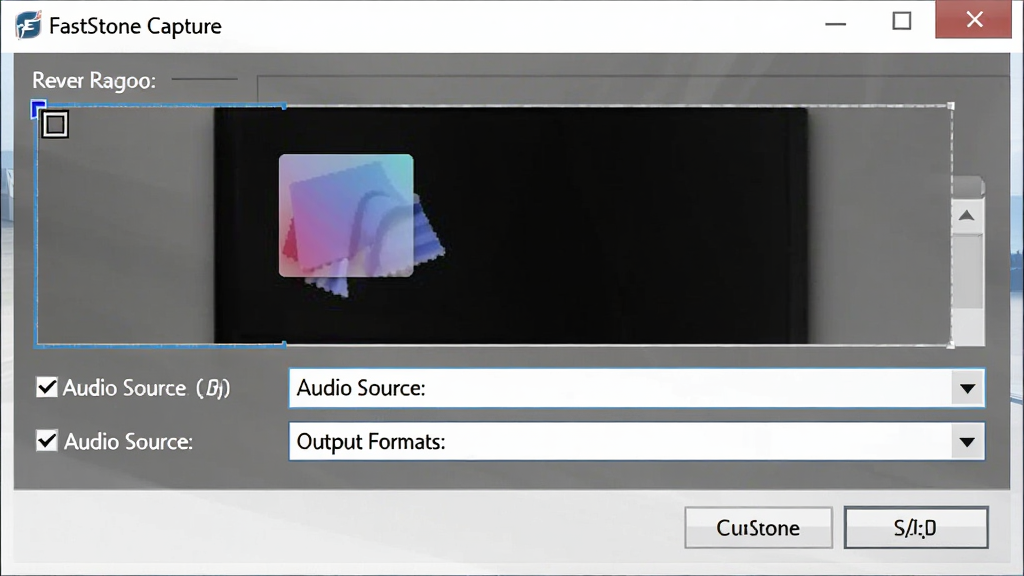Click the small square icon in preview corner
1024x576 pixels.
pos(55,124)
